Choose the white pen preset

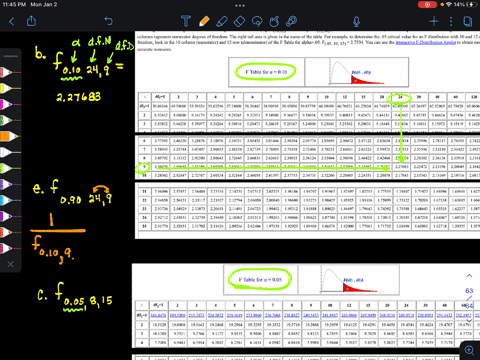pos(10,152)
